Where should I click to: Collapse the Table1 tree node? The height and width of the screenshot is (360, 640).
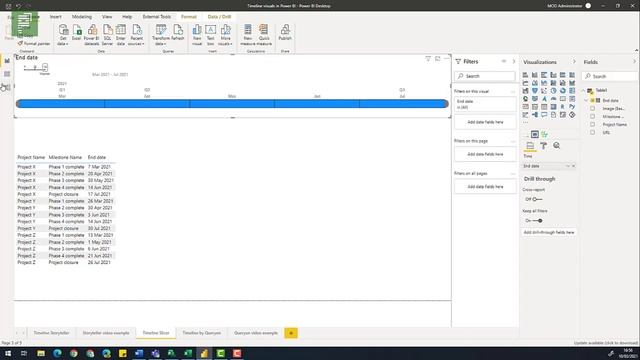tap(584, 90)
